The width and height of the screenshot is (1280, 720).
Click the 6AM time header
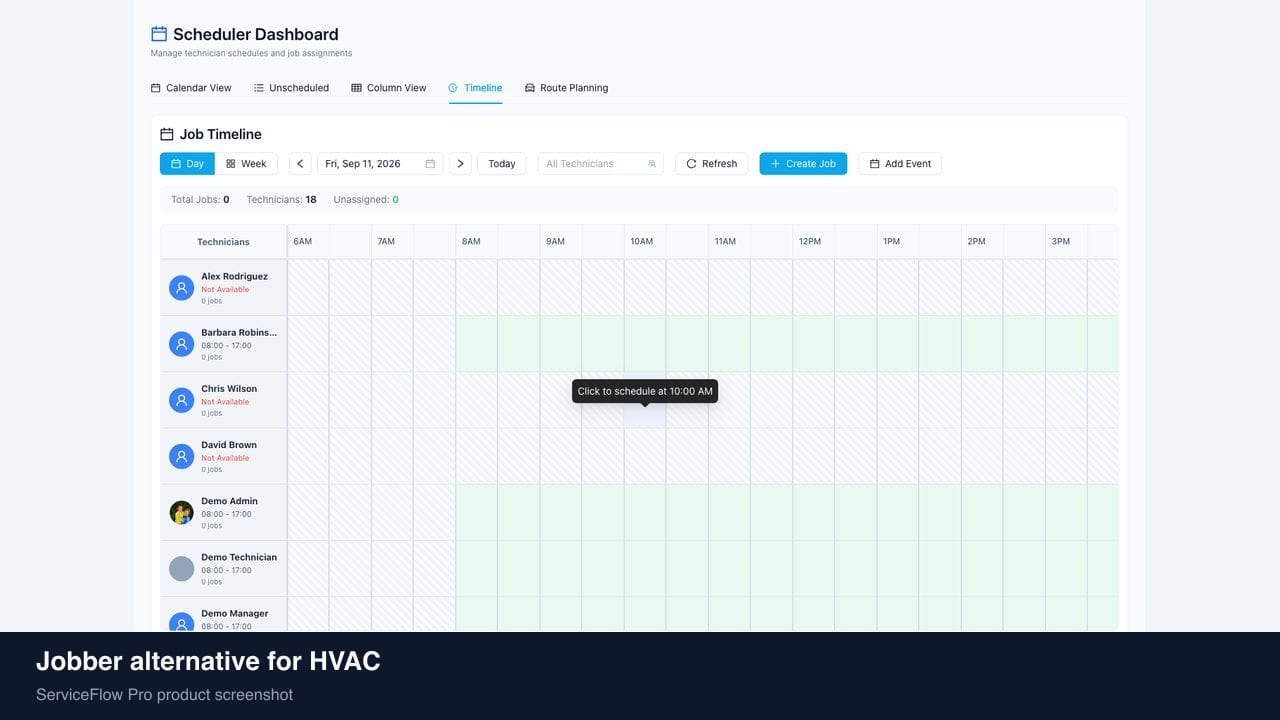click(x=302, y=242)
